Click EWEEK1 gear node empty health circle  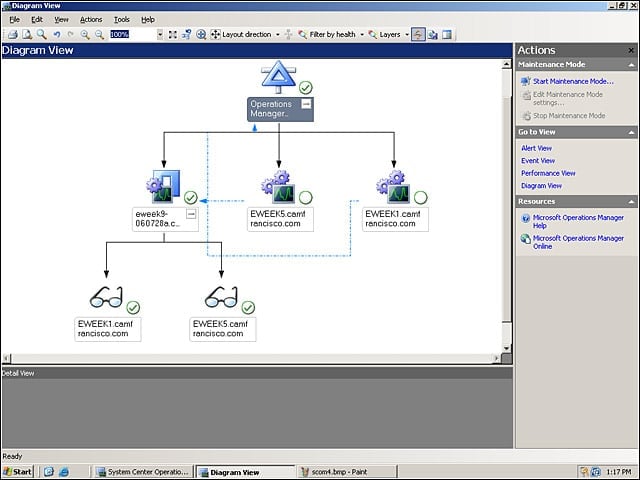pos(421,198)
